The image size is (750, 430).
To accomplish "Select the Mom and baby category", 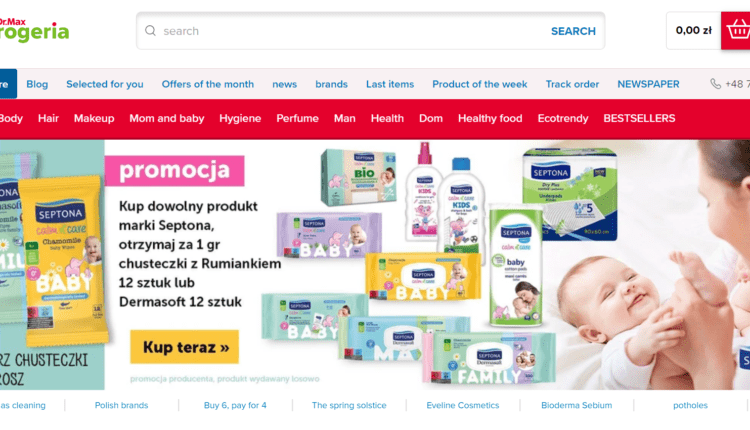I will coord(166,118).
